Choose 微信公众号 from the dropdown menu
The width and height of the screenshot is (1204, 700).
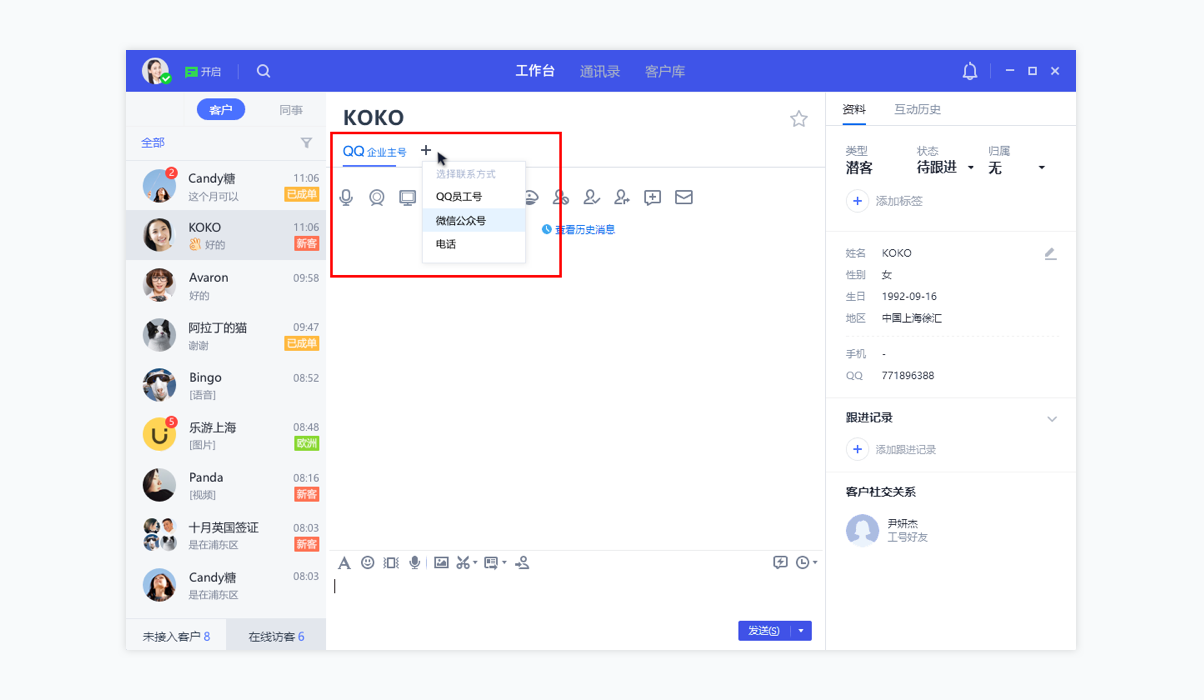[x=474, y=220]
